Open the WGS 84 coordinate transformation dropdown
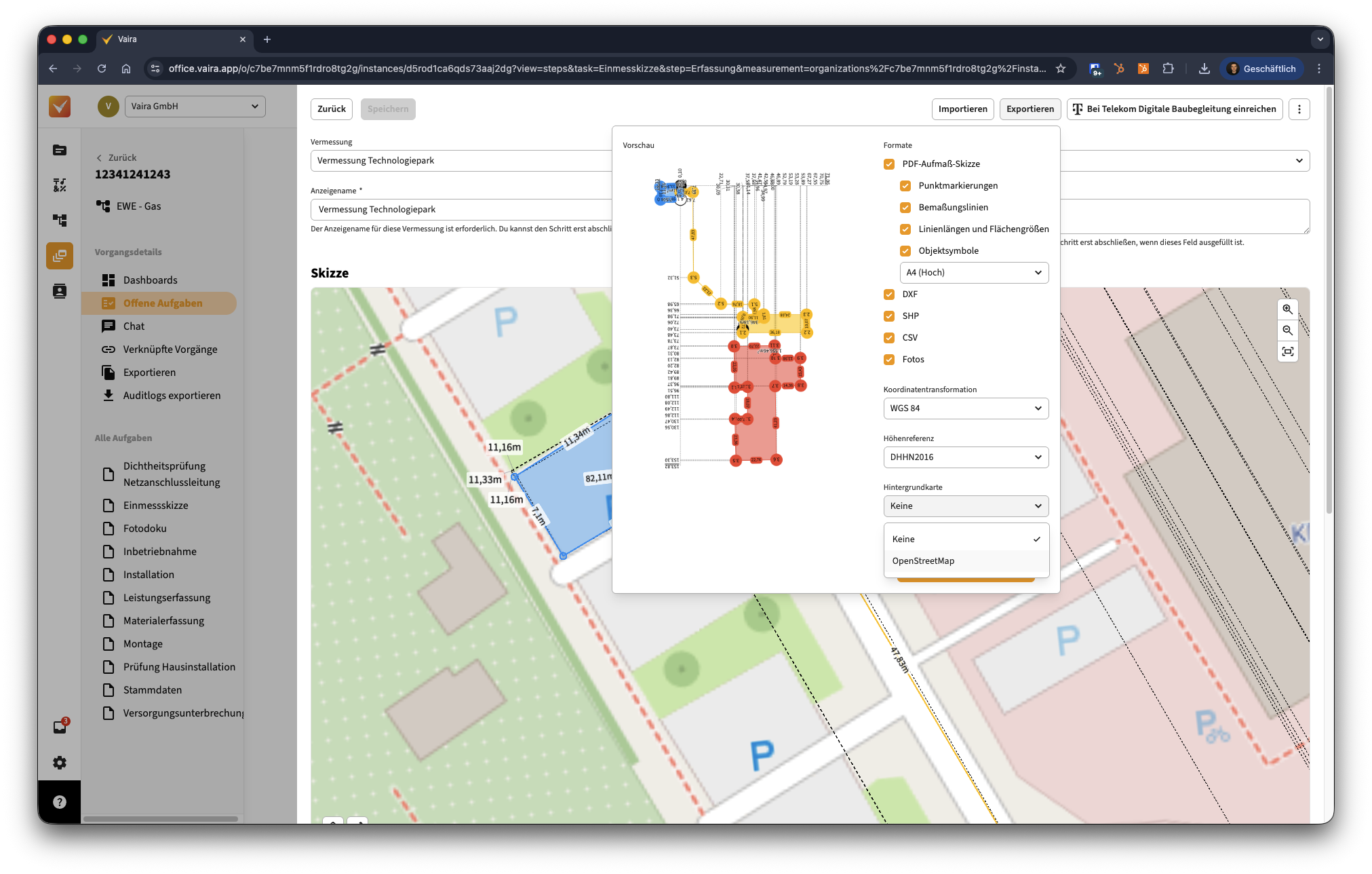 pyautogui.click(x=965, y=408)
